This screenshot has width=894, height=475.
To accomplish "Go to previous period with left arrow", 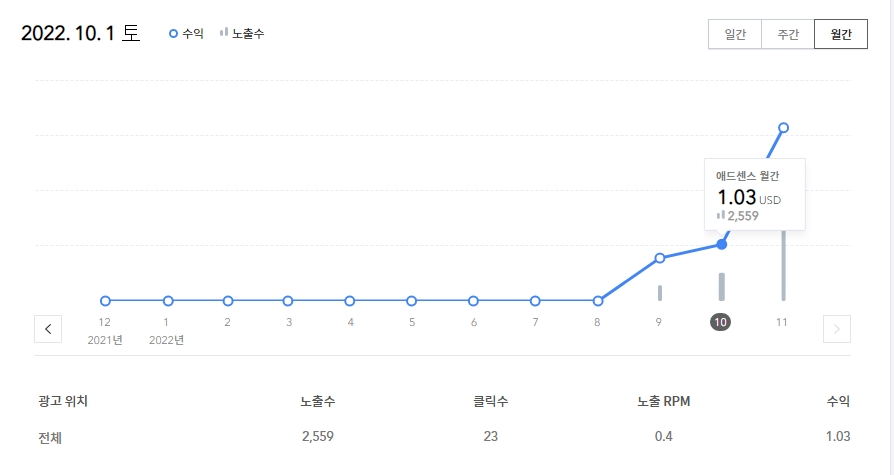I will [48, 329].
